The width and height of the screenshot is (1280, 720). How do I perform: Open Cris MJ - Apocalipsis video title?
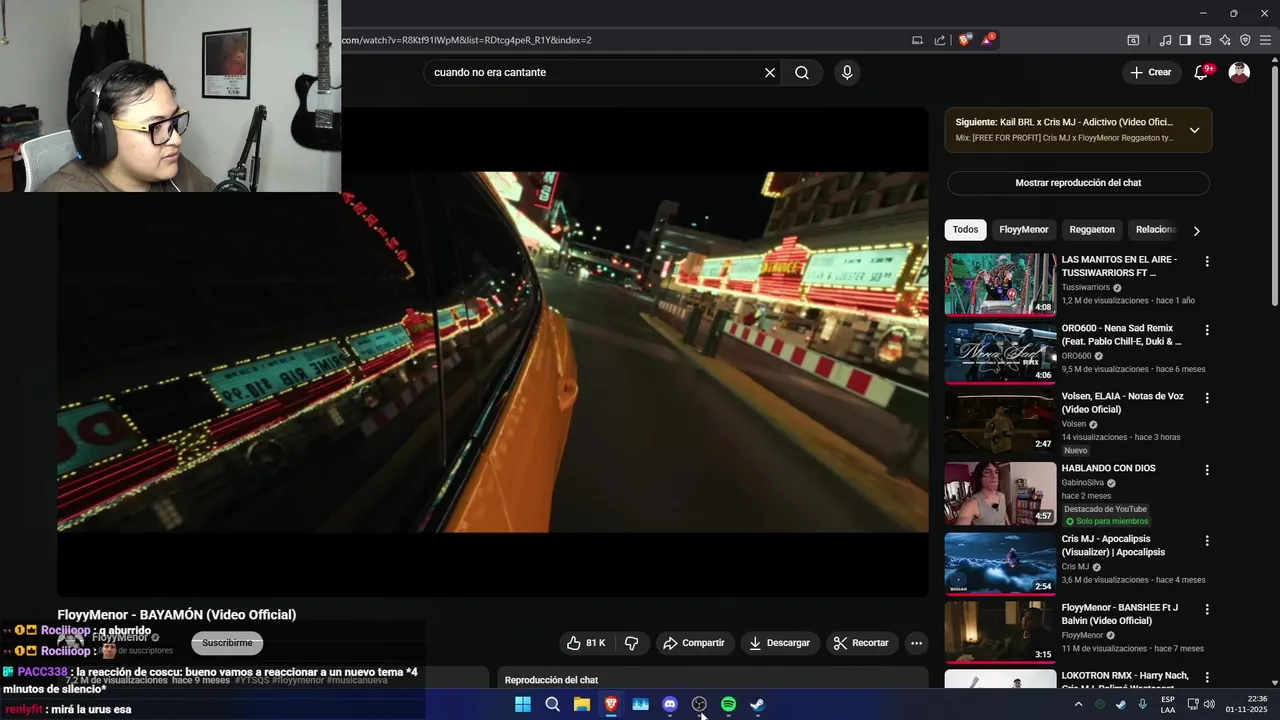point(1113,545)
